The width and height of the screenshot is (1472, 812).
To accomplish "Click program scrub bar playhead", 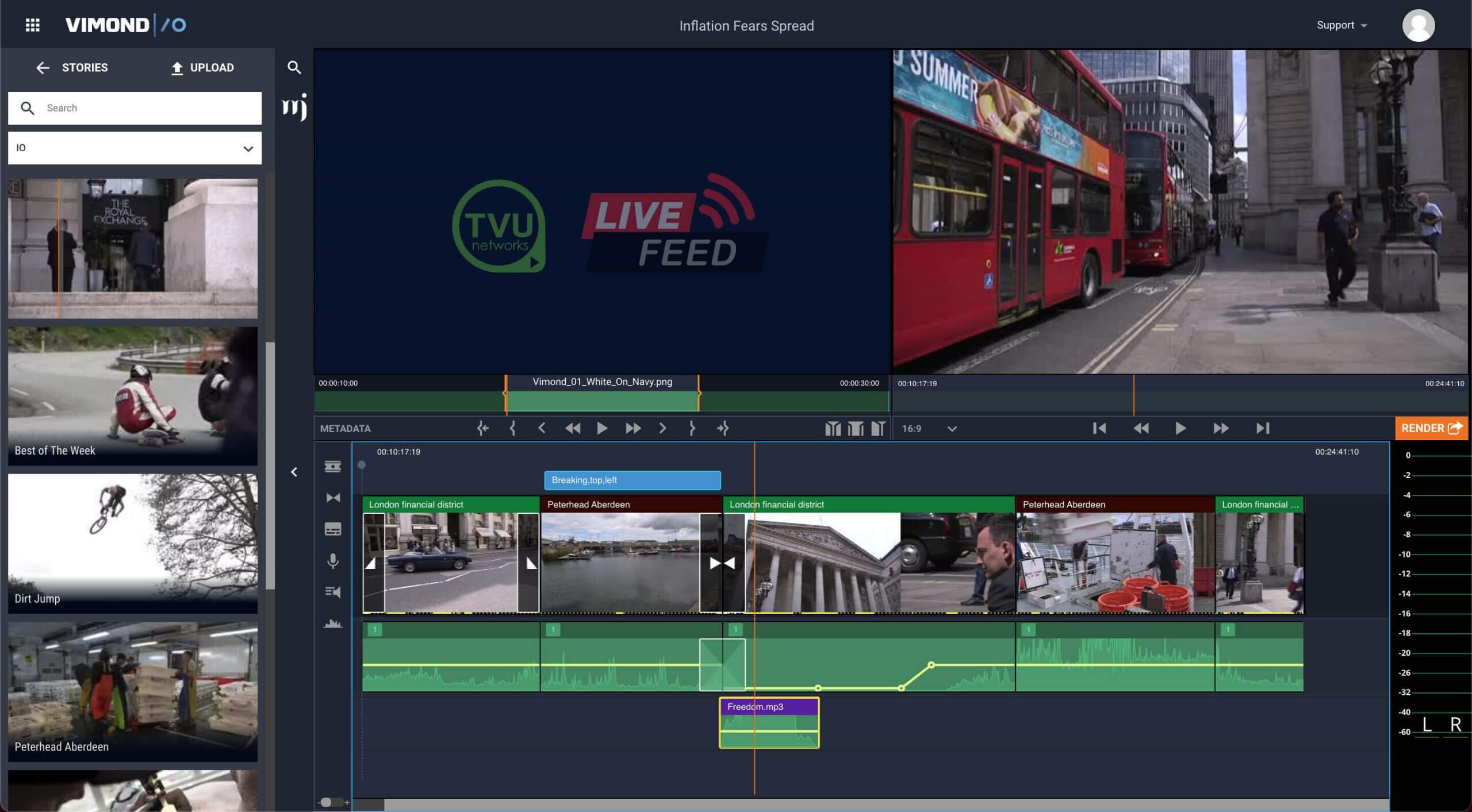I will tap(1134, 395).
